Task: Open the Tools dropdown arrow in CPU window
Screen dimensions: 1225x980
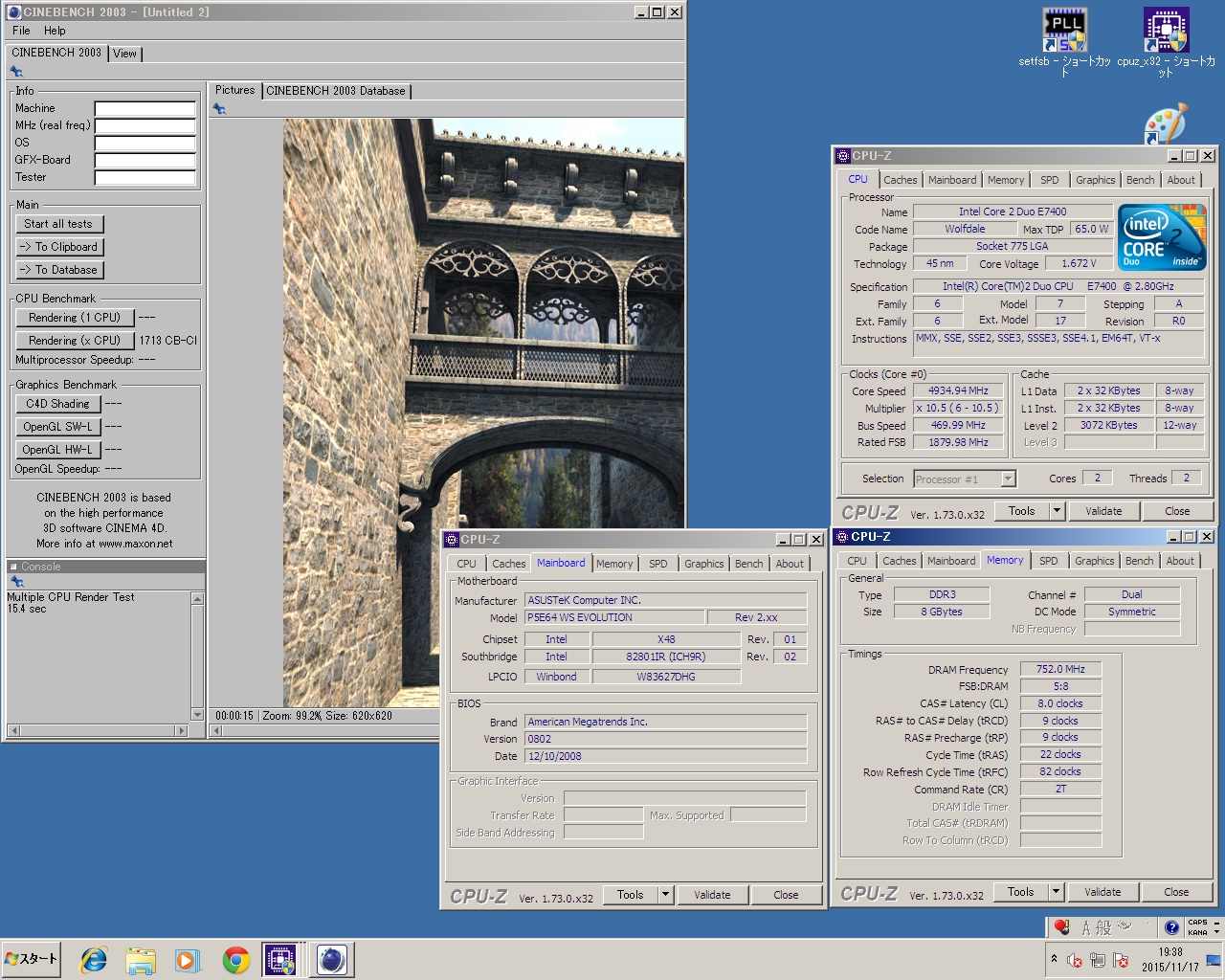Action: pyautogui.click(x=1058, y=511)
